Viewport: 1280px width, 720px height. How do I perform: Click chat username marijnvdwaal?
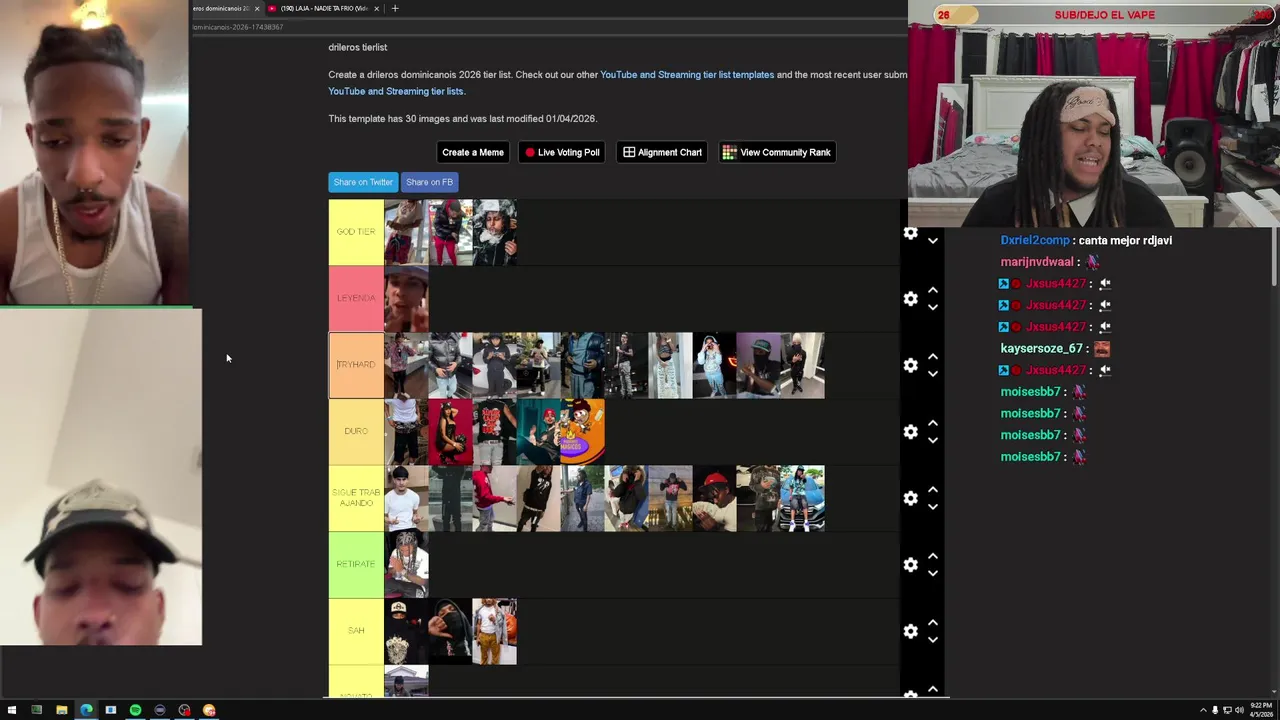click(1037, 262)
